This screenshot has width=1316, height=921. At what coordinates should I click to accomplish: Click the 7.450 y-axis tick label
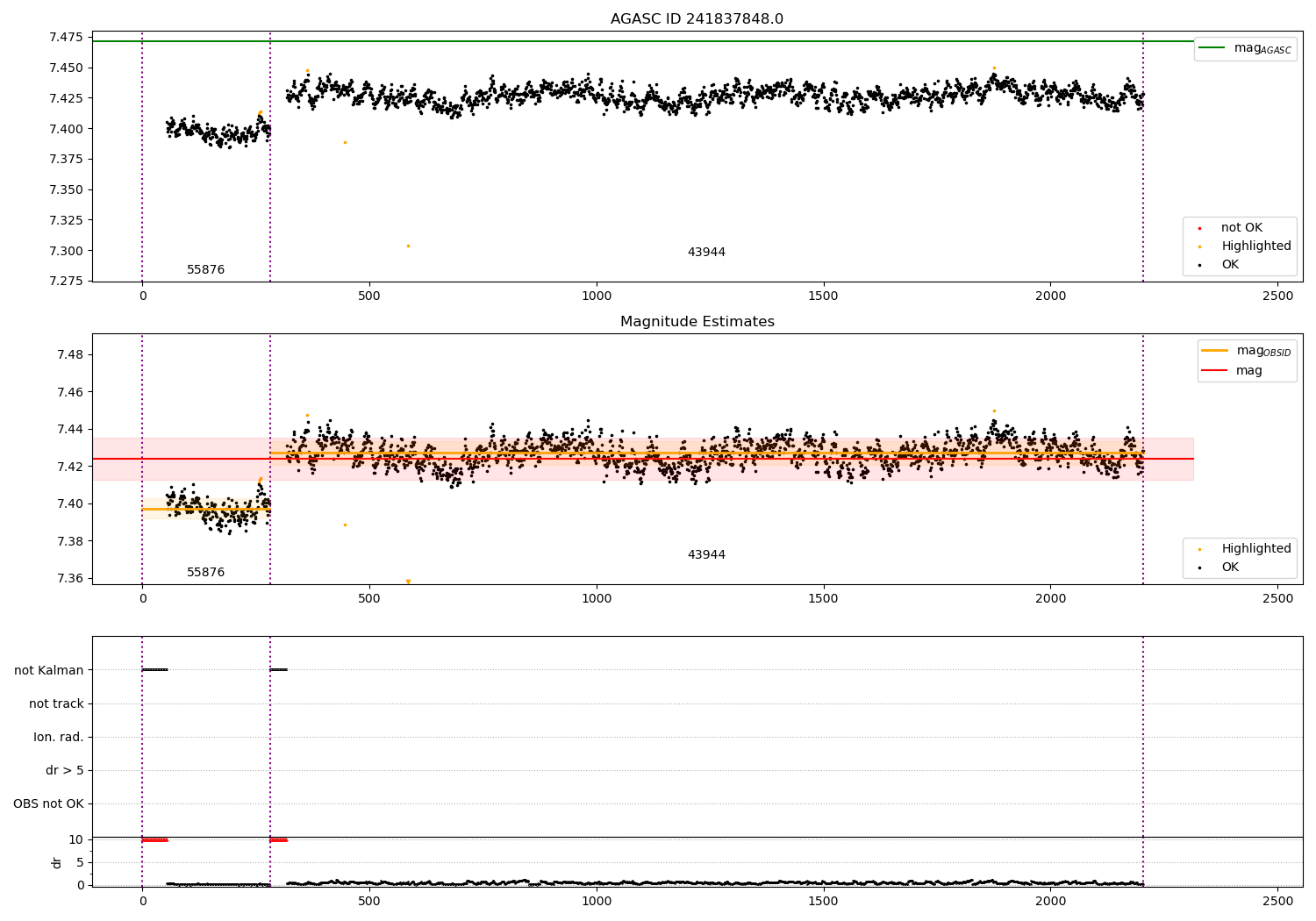(67, 68)
